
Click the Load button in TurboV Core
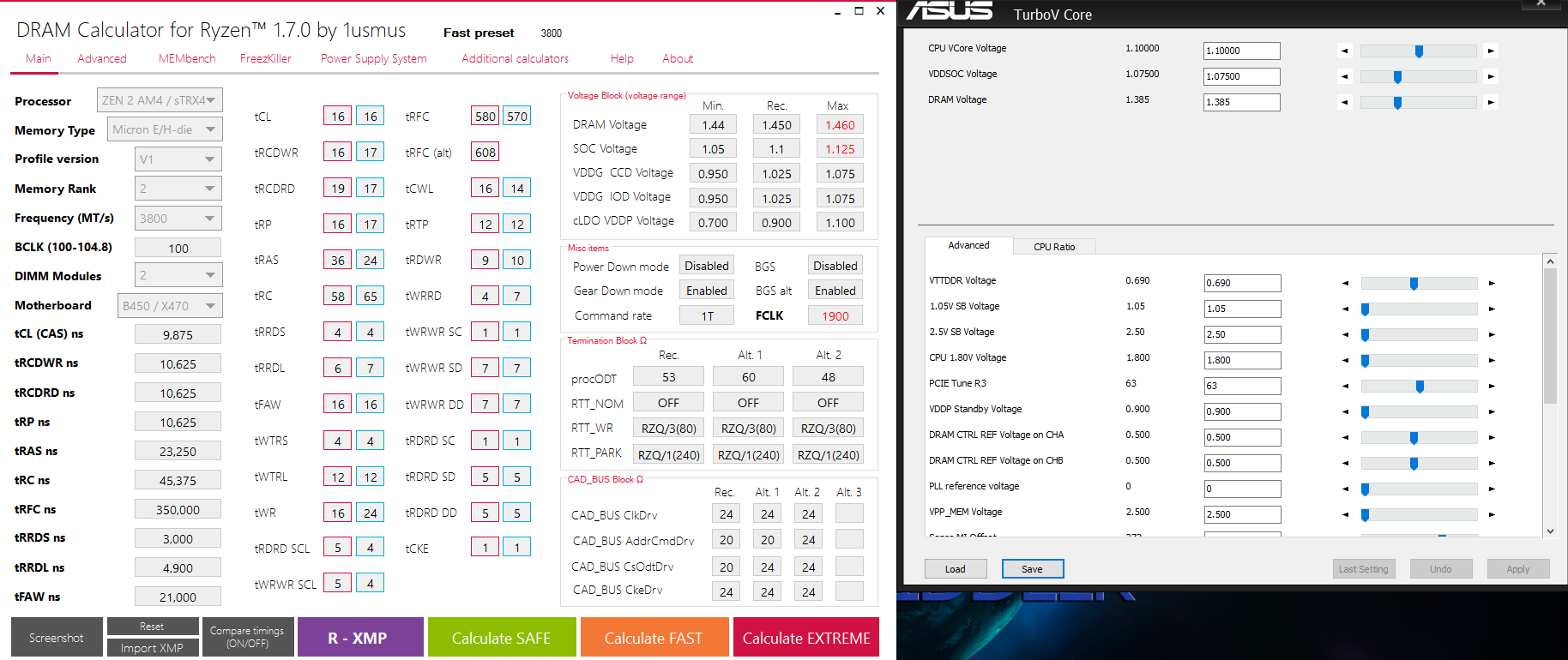(956, 569)
